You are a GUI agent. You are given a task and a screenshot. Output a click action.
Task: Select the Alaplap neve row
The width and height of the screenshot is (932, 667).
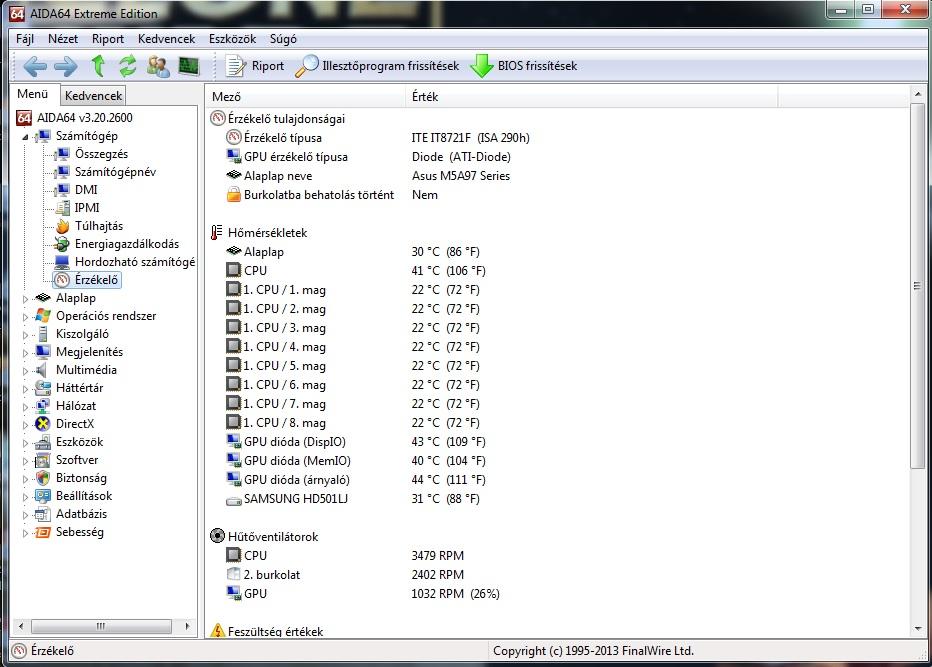[x=367, y=175]
